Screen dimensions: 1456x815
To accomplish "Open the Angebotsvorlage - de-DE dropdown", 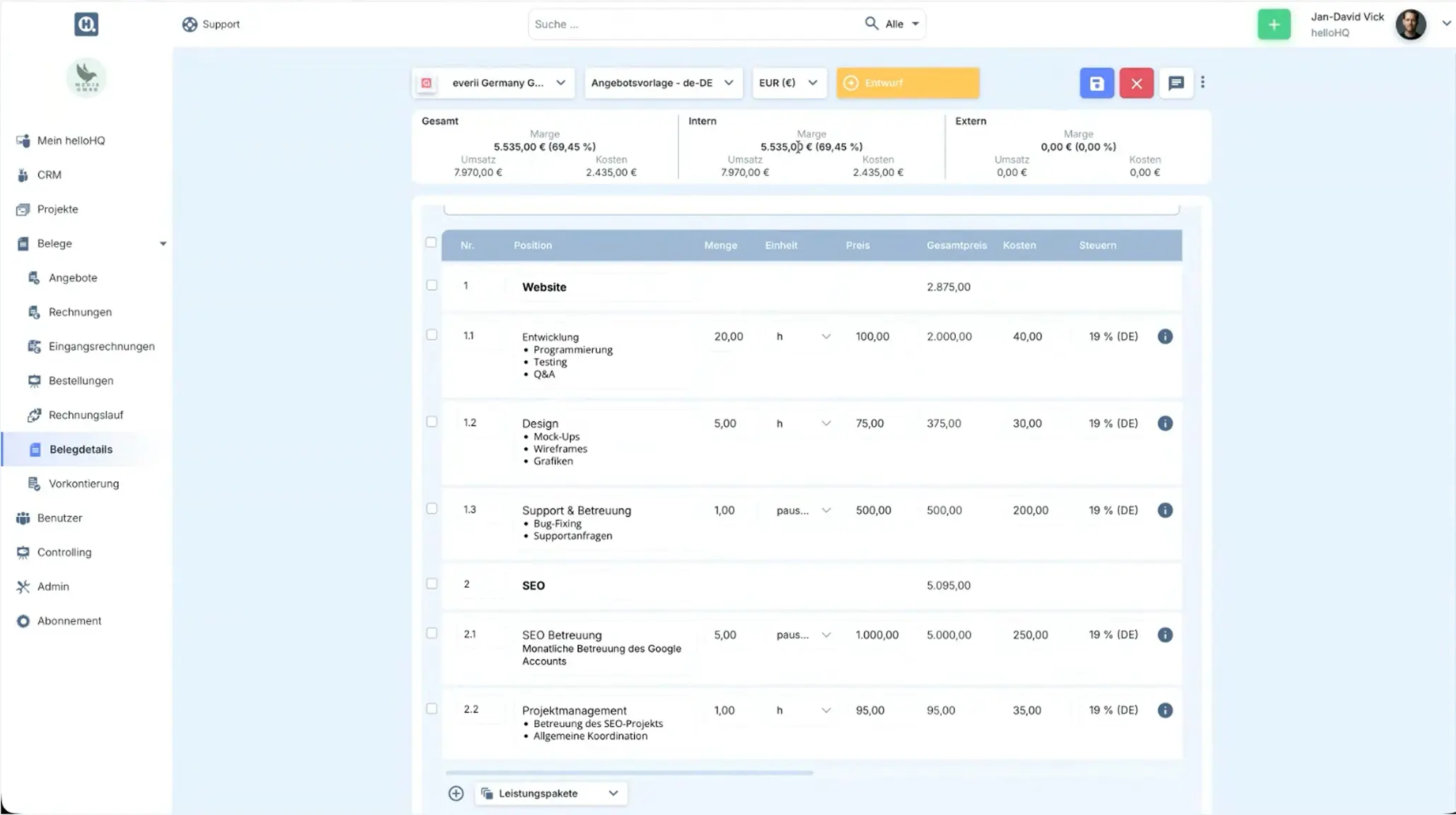I will 663,83.
